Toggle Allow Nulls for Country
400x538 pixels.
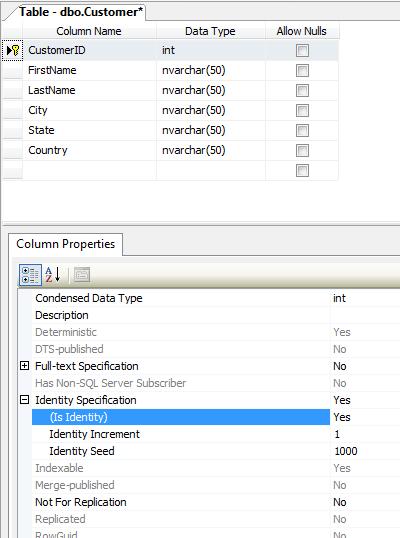point(302,150)
